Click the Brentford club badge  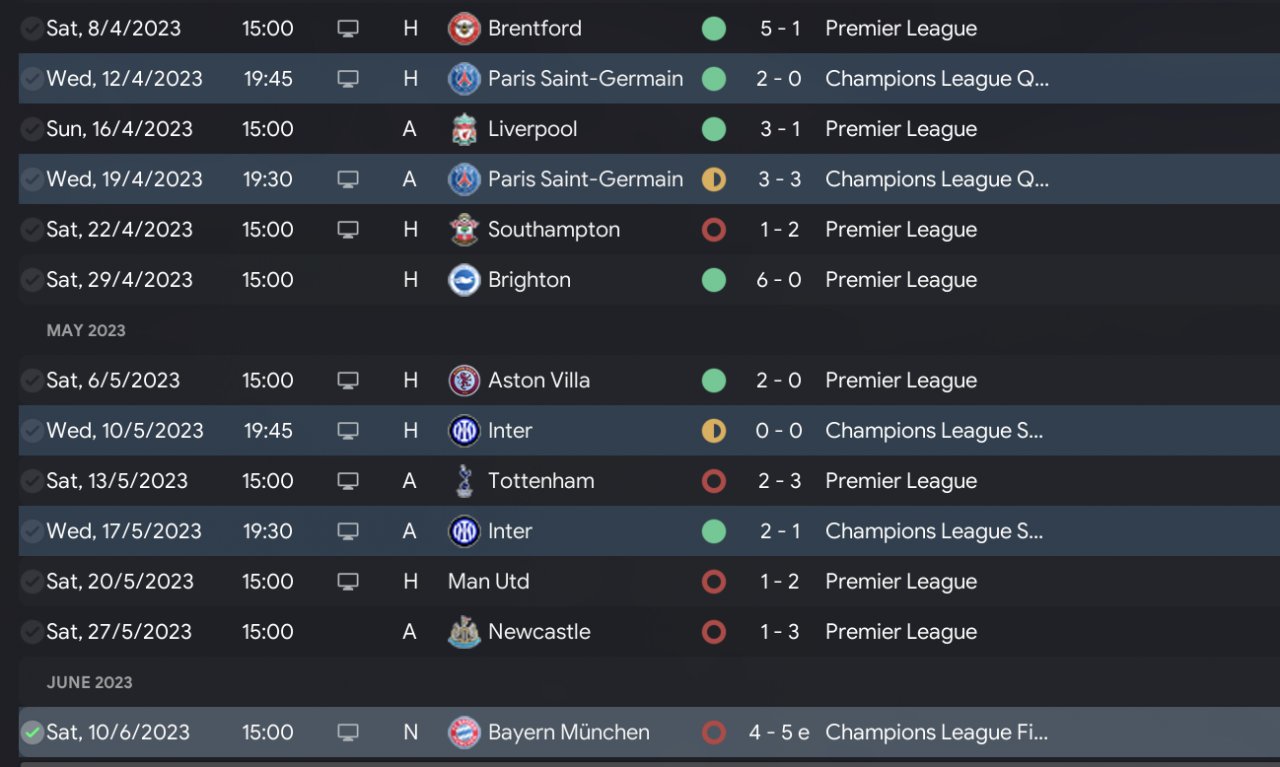point(464,28)
